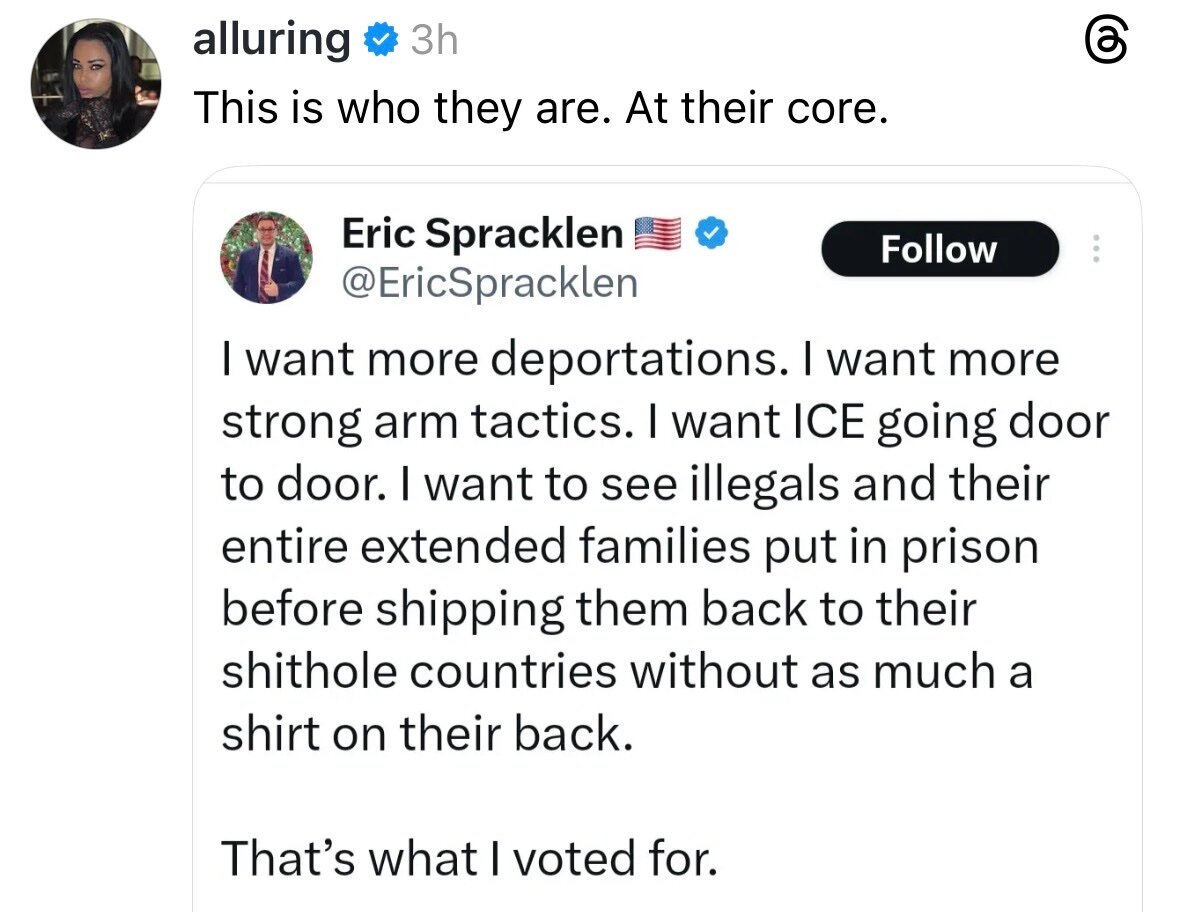Click the "before shipping them back" line

pyautogui.click(x=597, y=609)
